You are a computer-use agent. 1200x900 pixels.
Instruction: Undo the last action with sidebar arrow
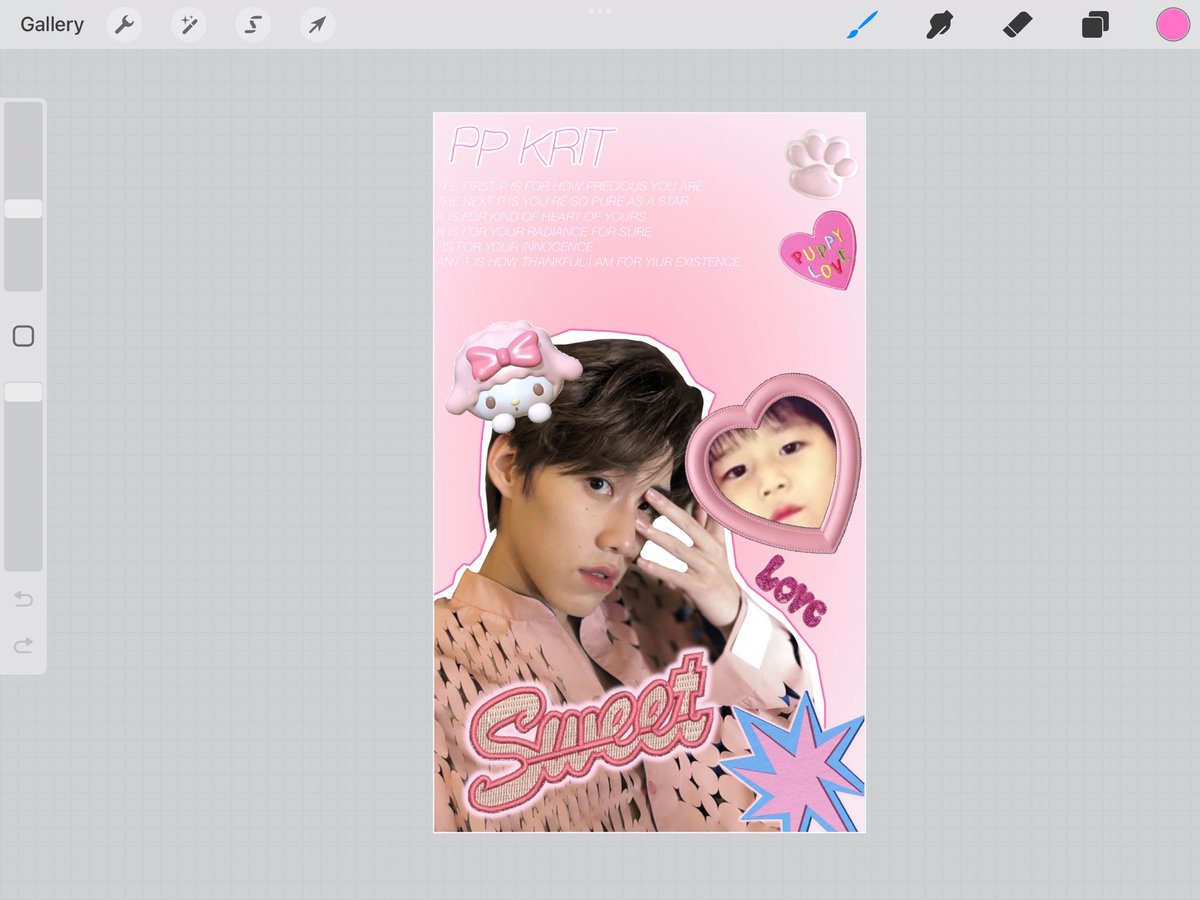[x=23, y=599]
